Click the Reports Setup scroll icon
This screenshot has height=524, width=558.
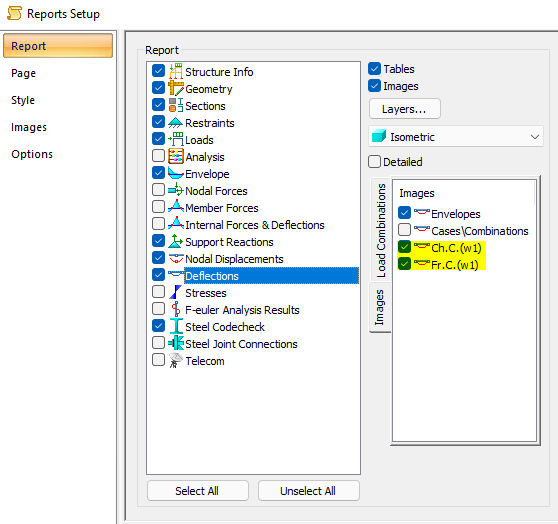click(14, 14)
